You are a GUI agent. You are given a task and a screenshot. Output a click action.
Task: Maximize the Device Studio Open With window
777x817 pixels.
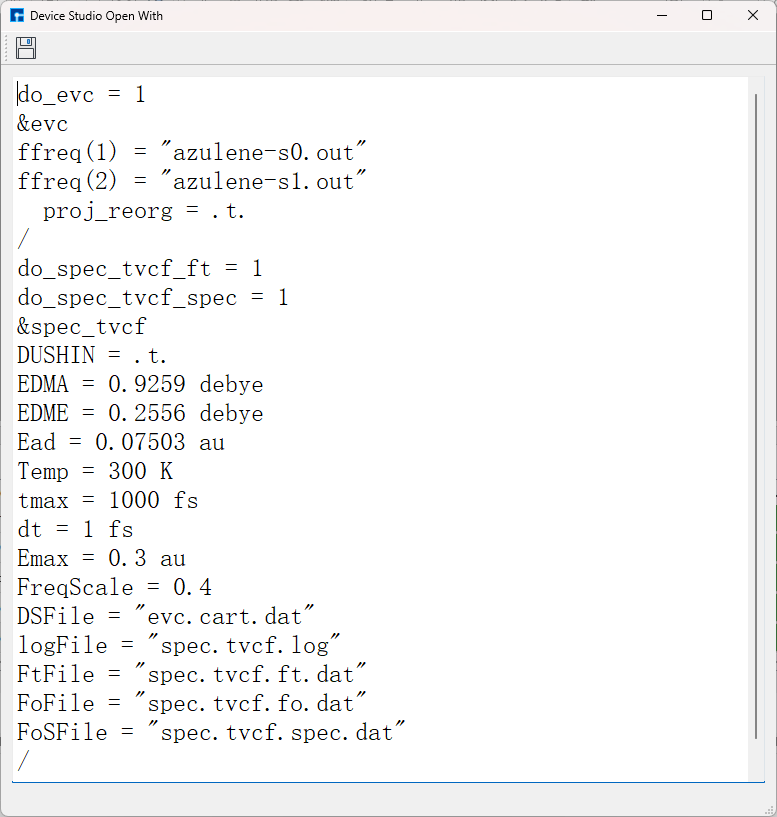point(707,16)
